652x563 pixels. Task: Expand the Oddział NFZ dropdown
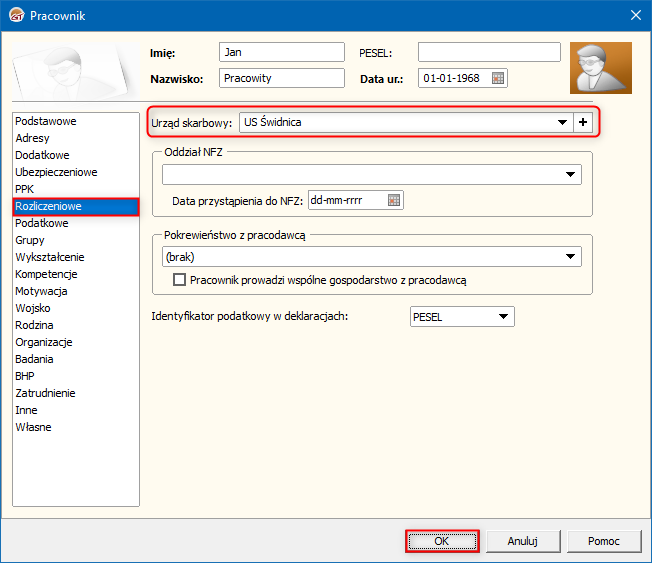coord(570,174)
